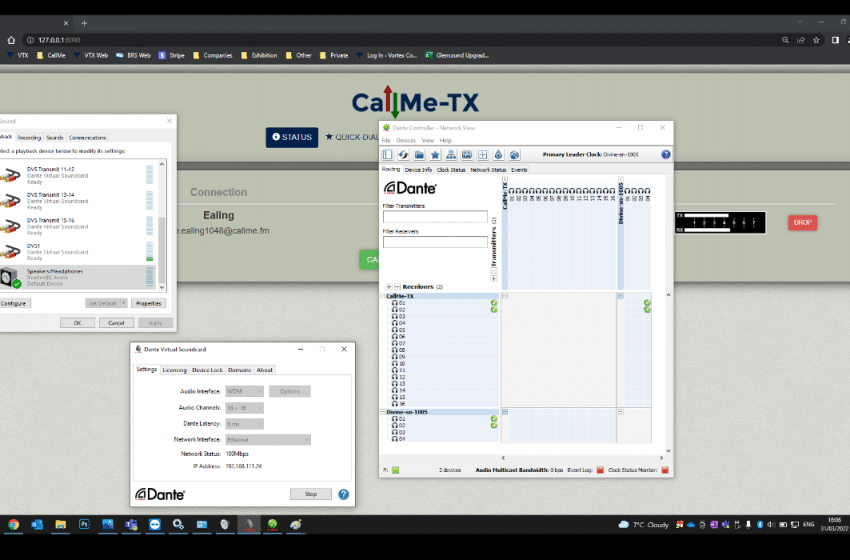This screenshot has height=560, width=850.
Task: Toggle subscription checkmark for CallMe-TX receiver 01
Action: 494,303
